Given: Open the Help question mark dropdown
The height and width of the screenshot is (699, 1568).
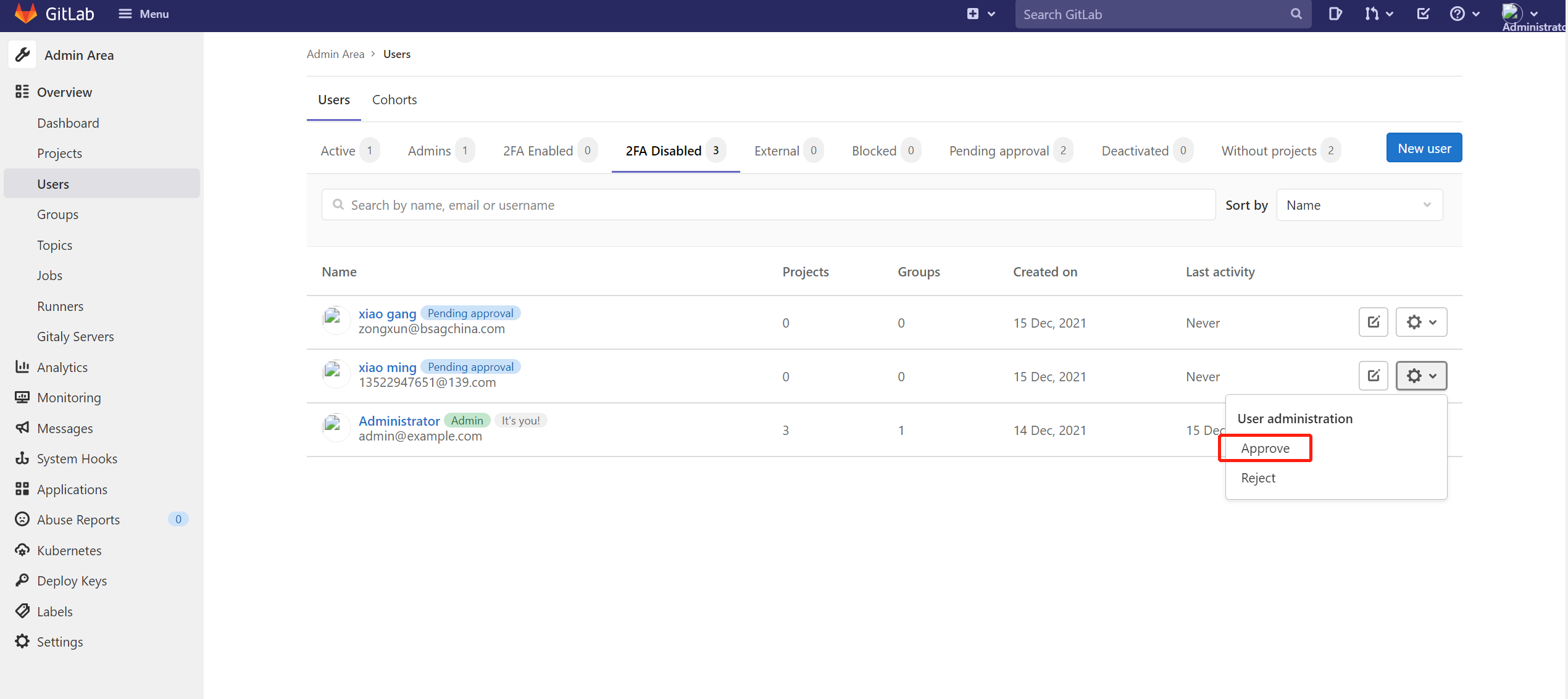Looking at the screenshot, I should [x=1464, y=14].
